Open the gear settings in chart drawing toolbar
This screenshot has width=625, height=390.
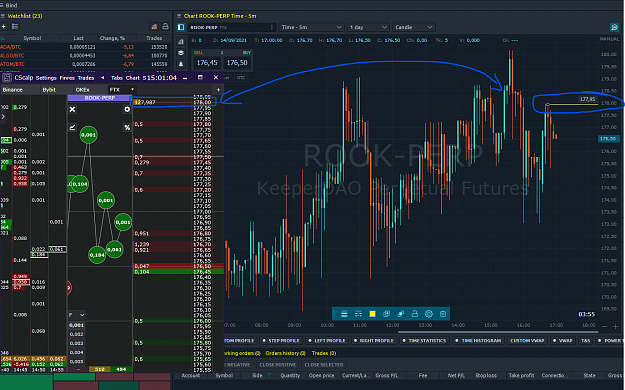(x=429, y=314)
